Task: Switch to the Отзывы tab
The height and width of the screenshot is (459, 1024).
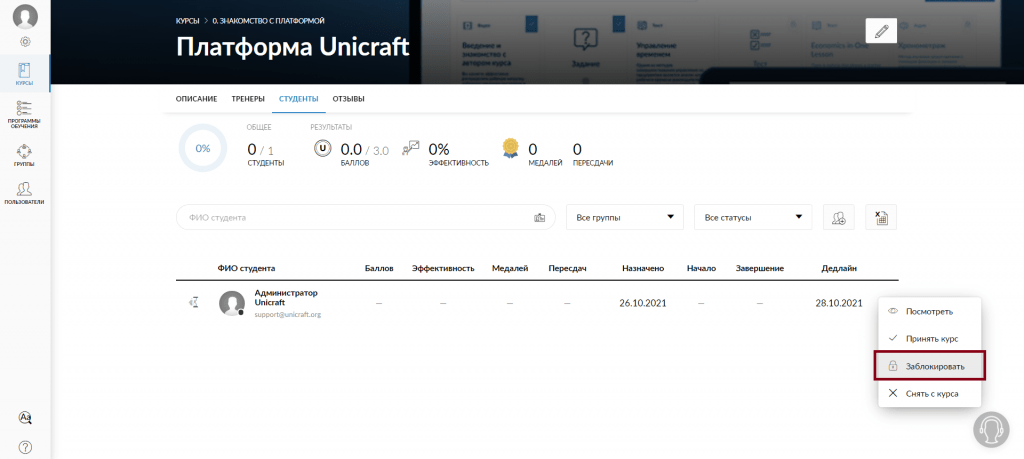Action: pos(348,99)
